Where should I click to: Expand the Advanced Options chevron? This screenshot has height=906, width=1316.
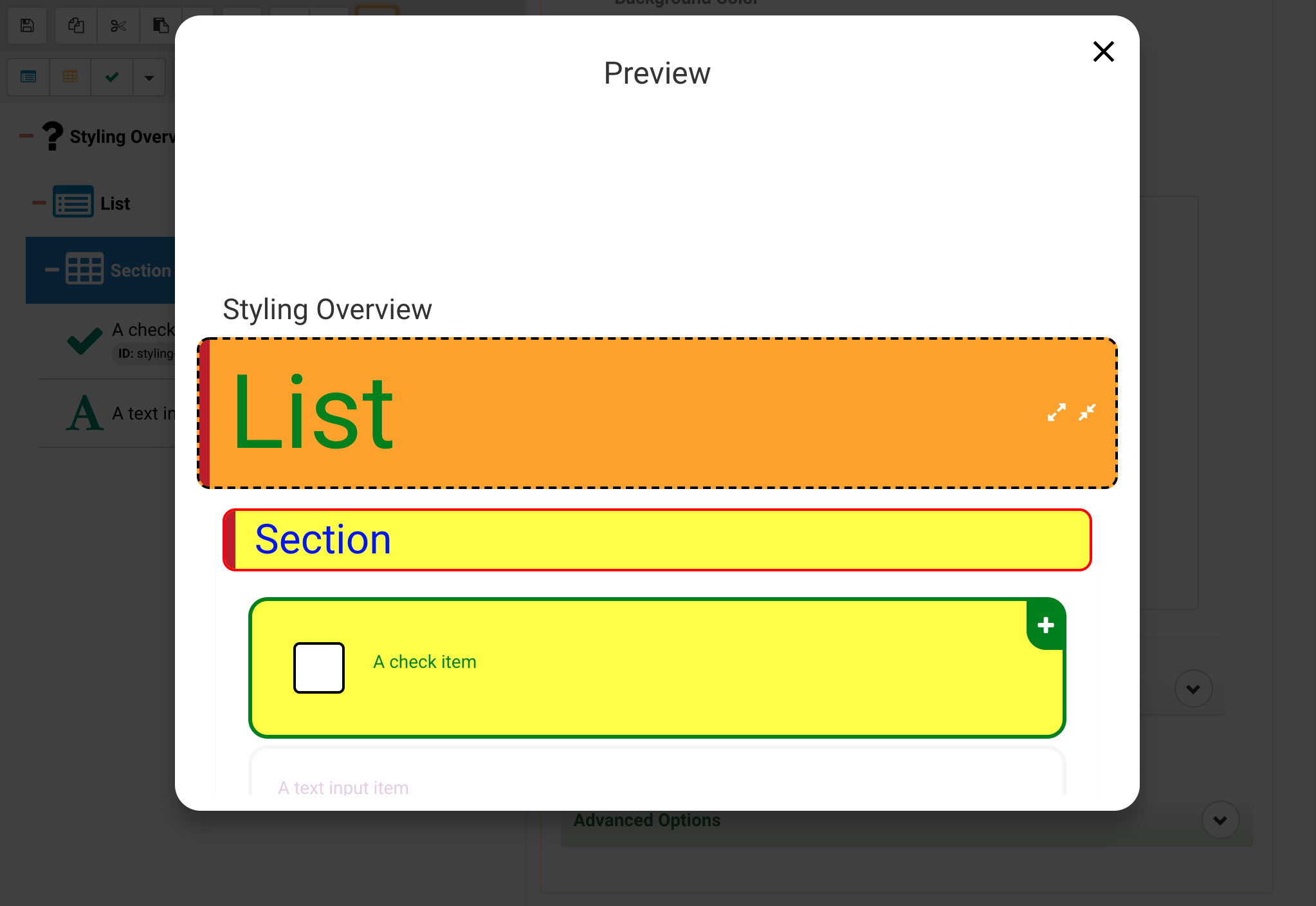pos(1220,820)
